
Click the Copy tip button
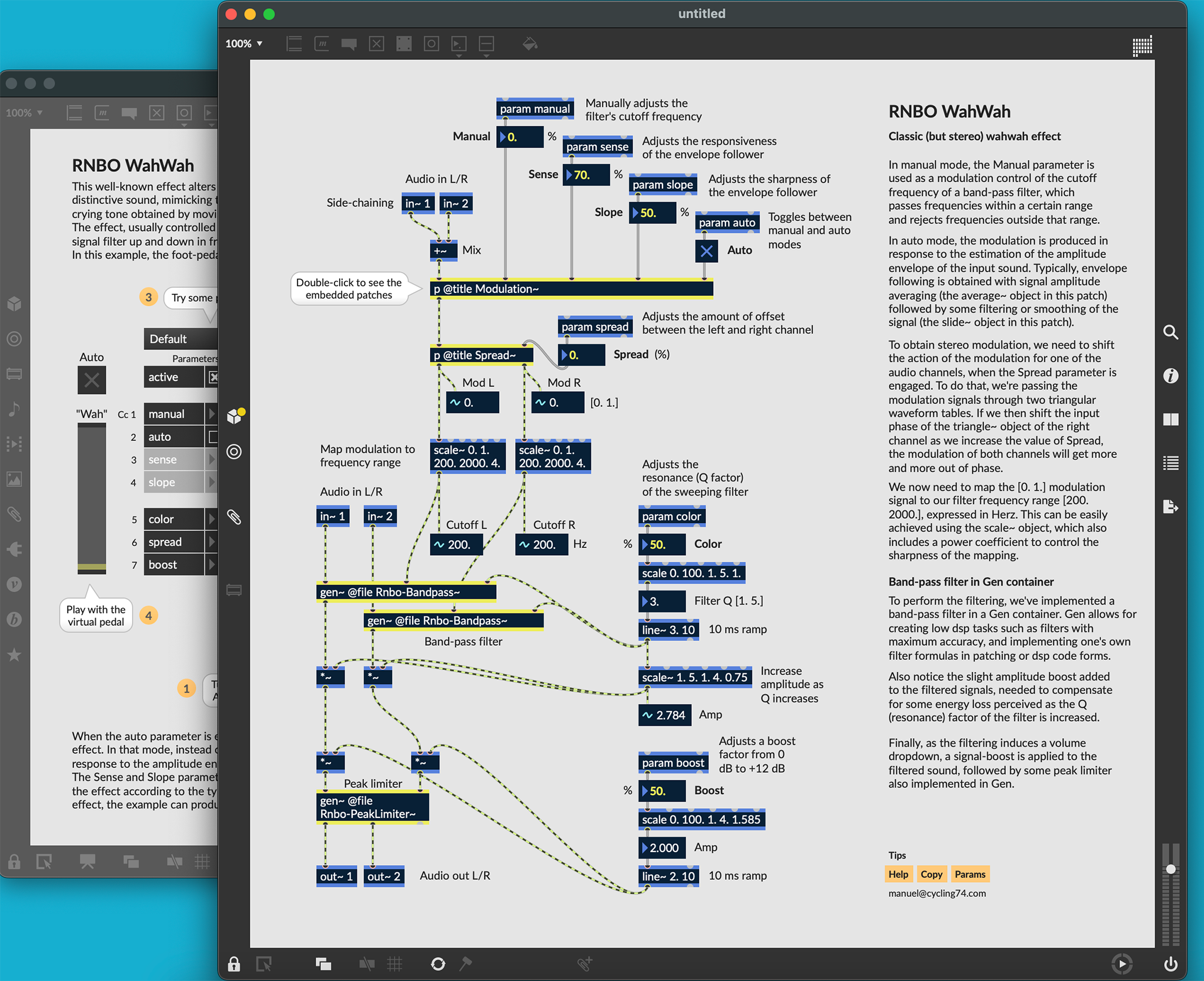pyautogui.click(x=931, y=874)
